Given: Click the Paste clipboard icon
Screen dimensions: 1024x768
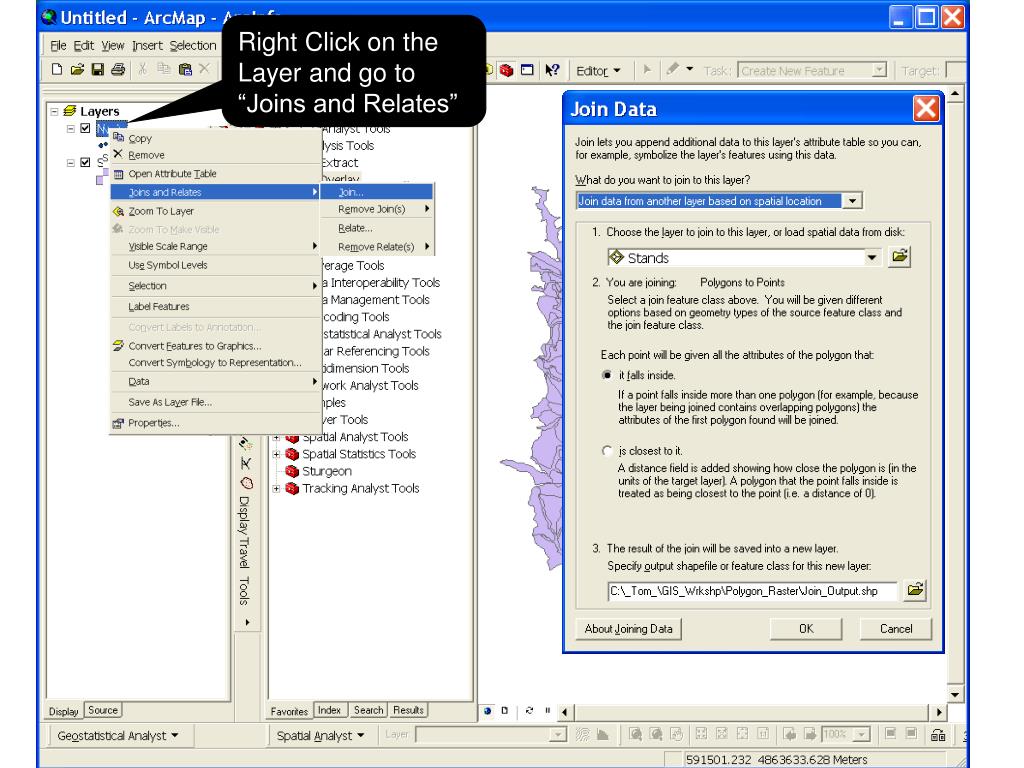Looking at the screenshot, I should [185, 69].
